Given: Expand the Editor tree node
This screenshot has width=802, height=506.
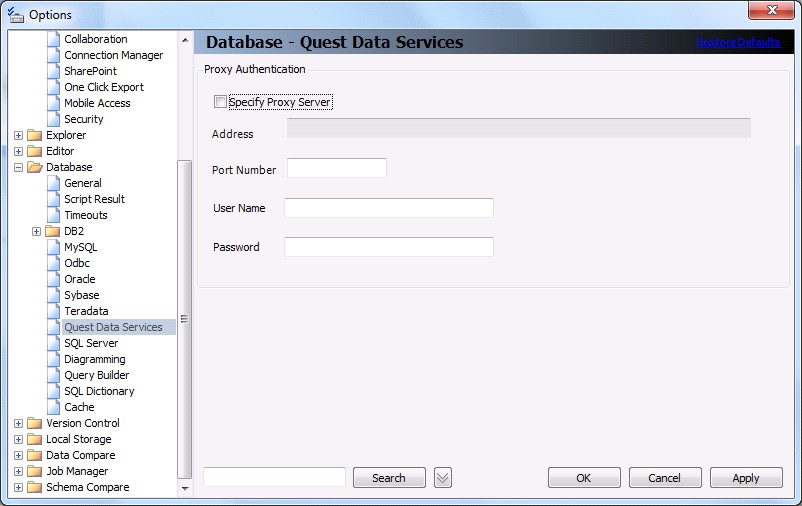Looking at the screenshot, I should [x=18, y=151].
